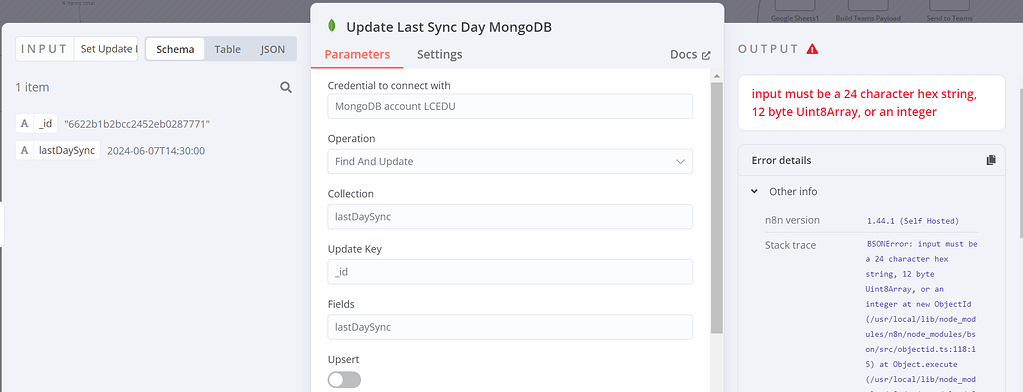
Task: Click the MongoDB account LCEDU credential field
Action: (x=510, y=106)
